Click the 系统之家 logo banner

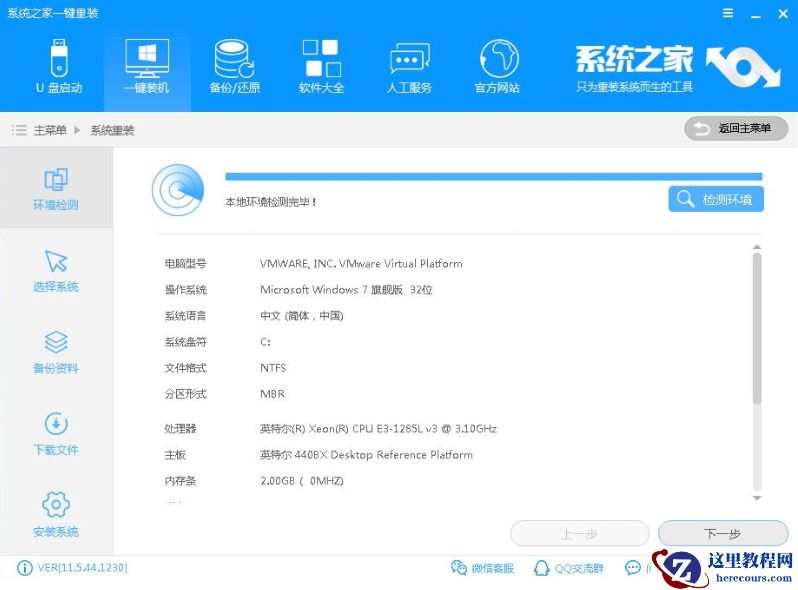click(x=678, y=68)
